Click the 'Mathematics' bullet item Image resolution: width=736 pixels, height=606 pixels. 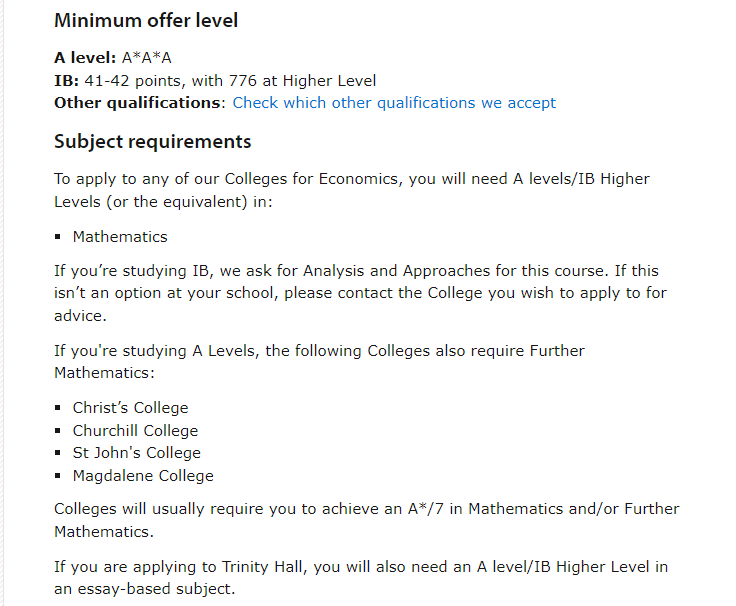(120, 237)
